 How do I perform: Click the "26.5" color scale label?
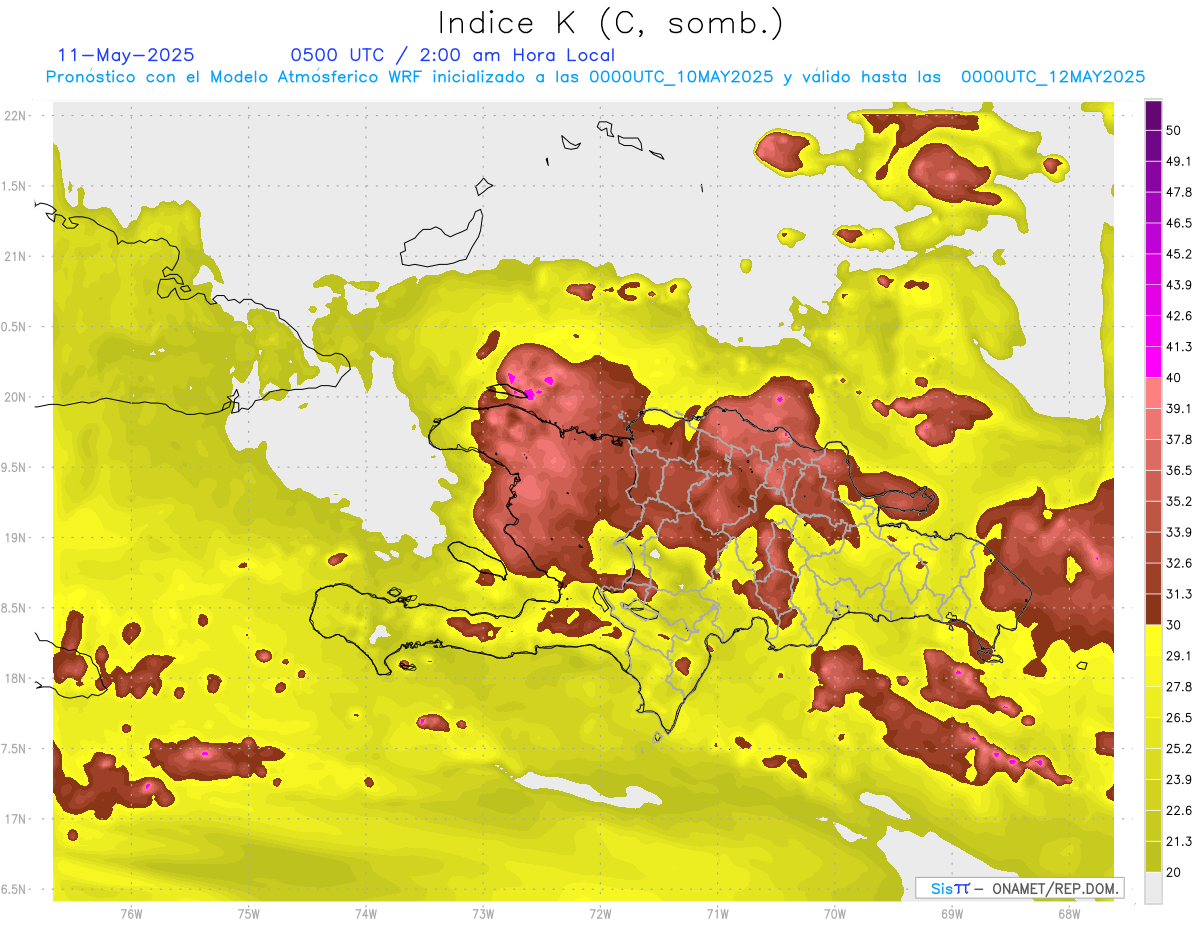(x=1179, y=718)
